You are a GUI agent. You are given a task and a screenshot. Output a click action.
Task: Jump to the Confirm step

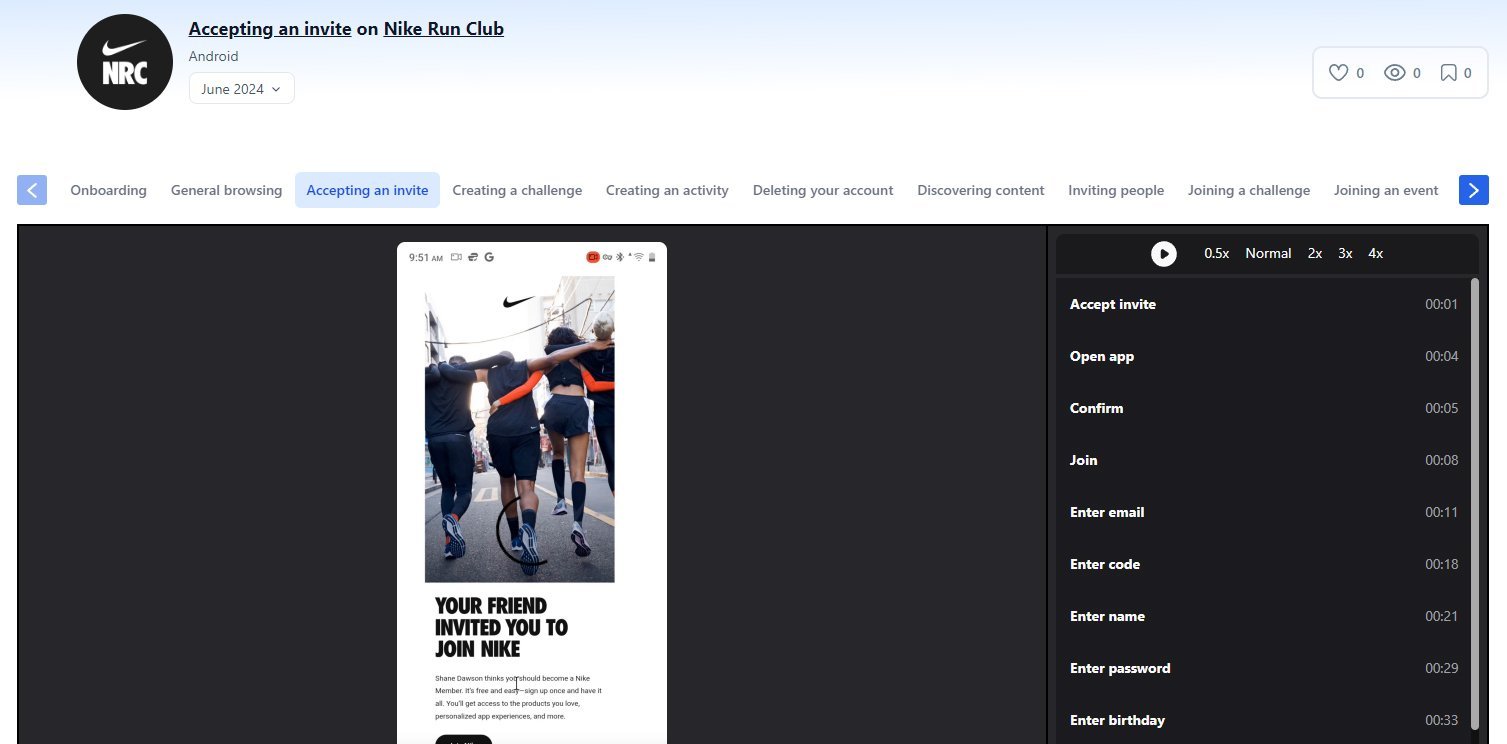click(x=1264, y=408)
